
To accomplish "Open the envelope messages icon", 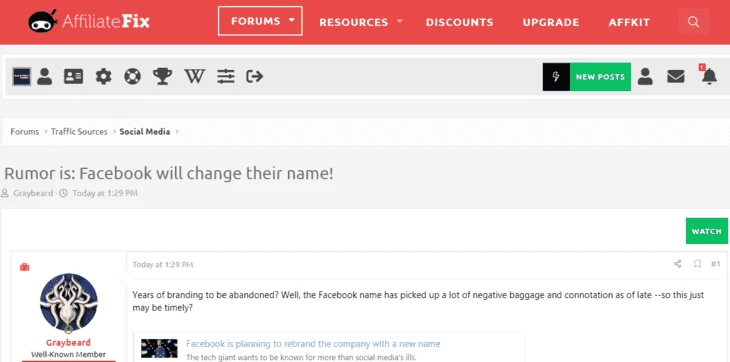I will click(676, 76).
